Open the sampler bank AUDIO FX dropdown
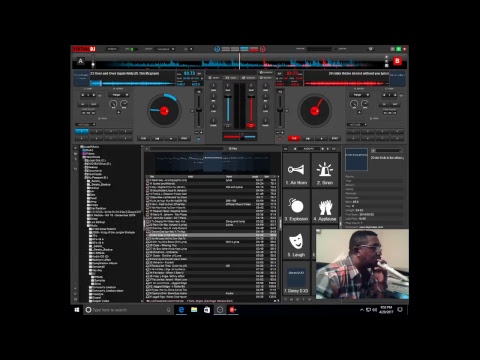480x360 pixels. point(309,148)
